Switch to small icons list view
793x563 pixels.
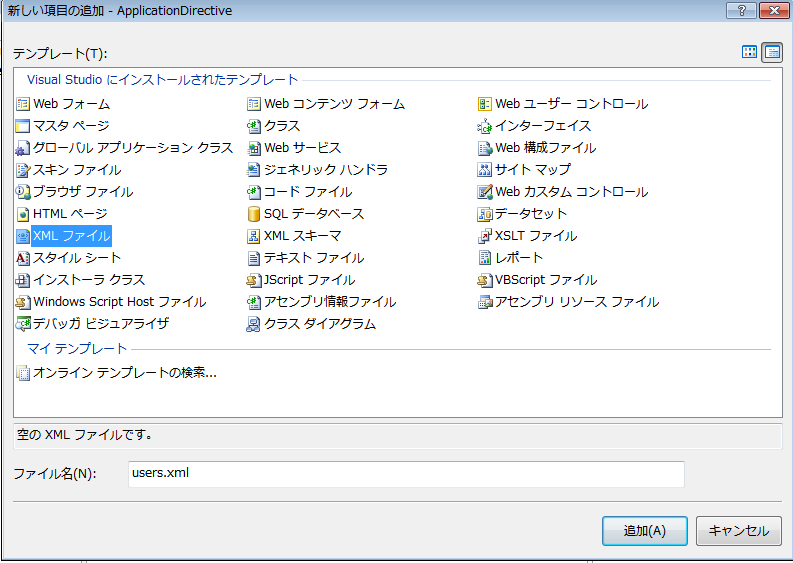(772, 52)
